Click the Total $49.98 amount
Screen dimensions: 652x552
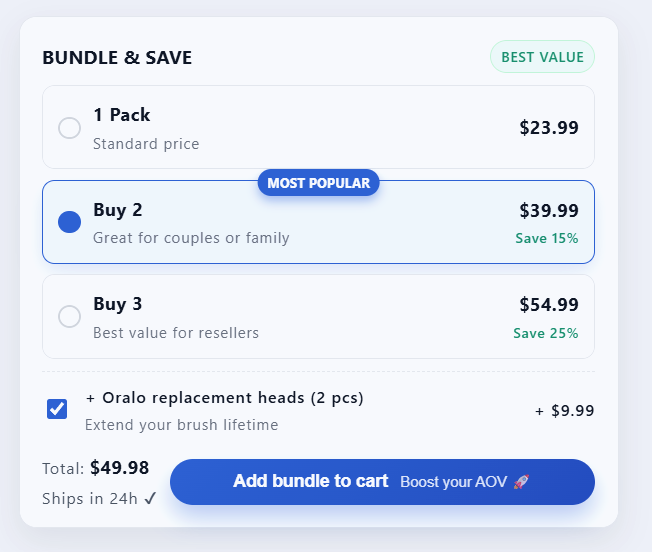[119, 467]
